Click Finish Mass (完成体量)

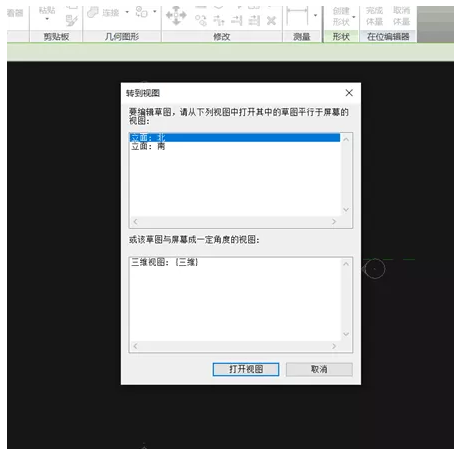pos(374,16)
